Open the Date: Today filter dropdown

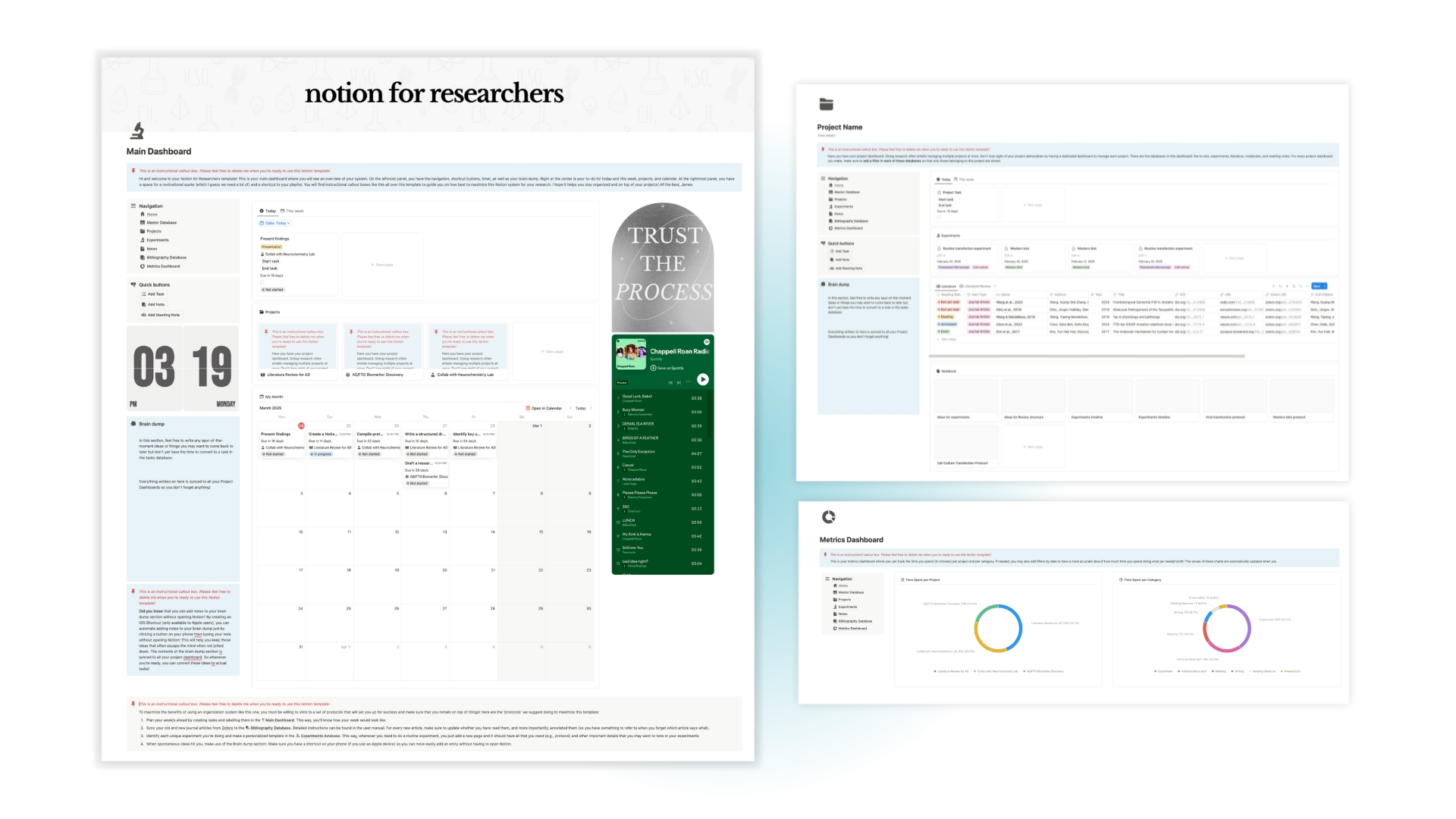coord(275,223)
